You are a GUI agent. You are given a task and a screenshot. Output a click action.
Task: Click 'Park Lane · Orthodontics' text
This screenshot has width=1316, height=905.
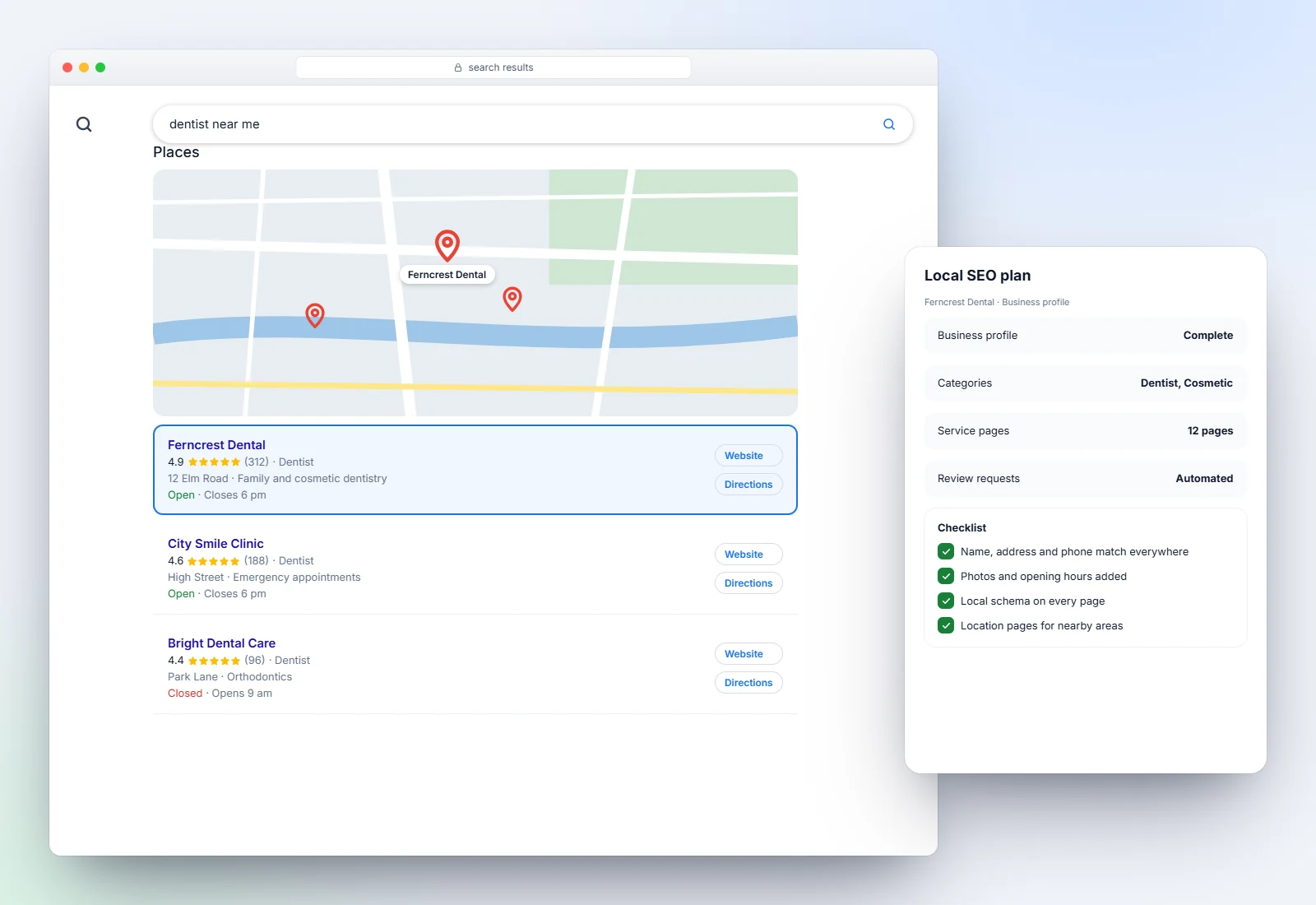[x=229, y=677]
